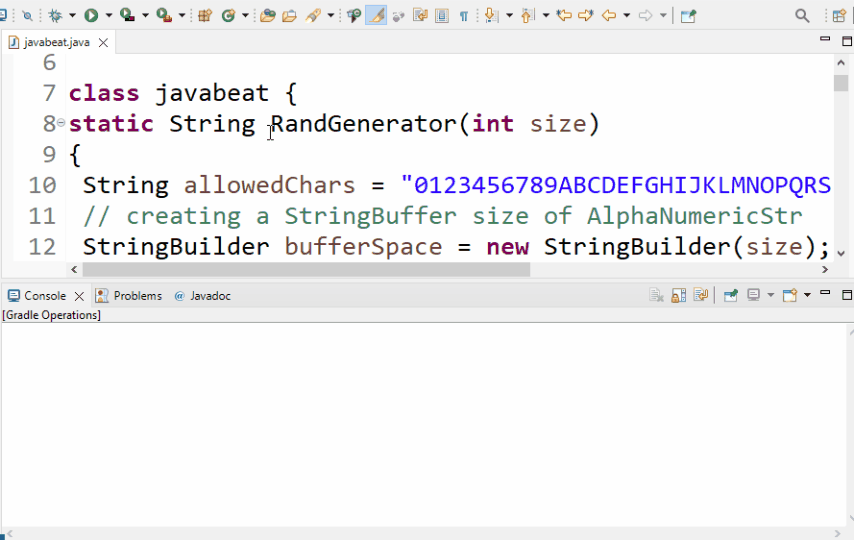
Task: Jump to previous annotation arrow icon
Action: [x=526, y=16]
